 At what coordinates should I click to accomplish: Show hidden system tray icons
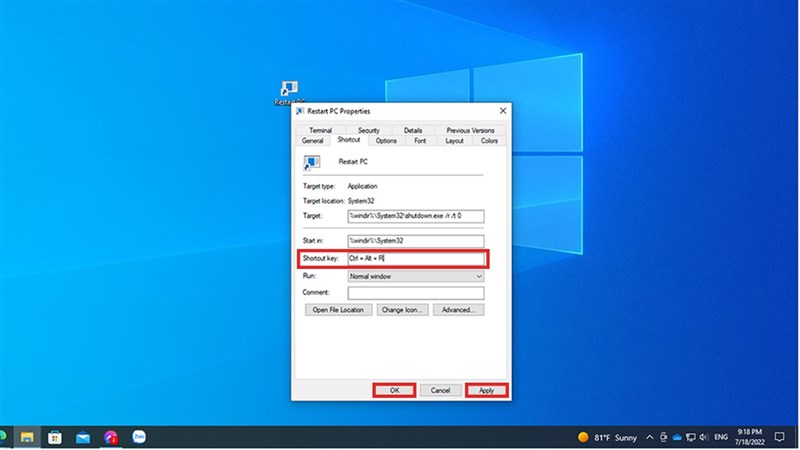tap(650, 437)
